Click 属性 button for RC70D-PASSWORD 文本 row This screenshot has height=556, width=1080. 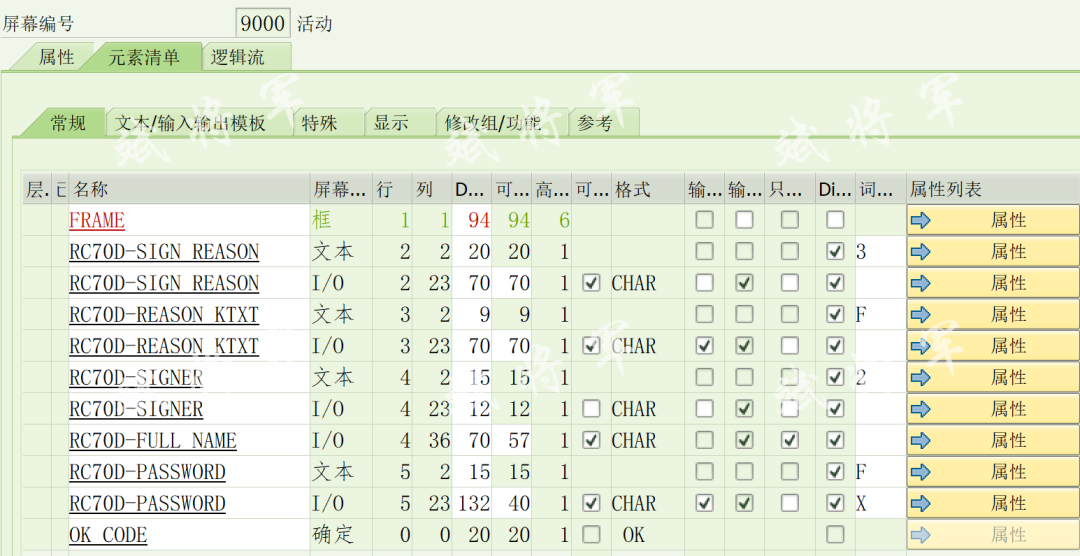(x=993, y=472)
